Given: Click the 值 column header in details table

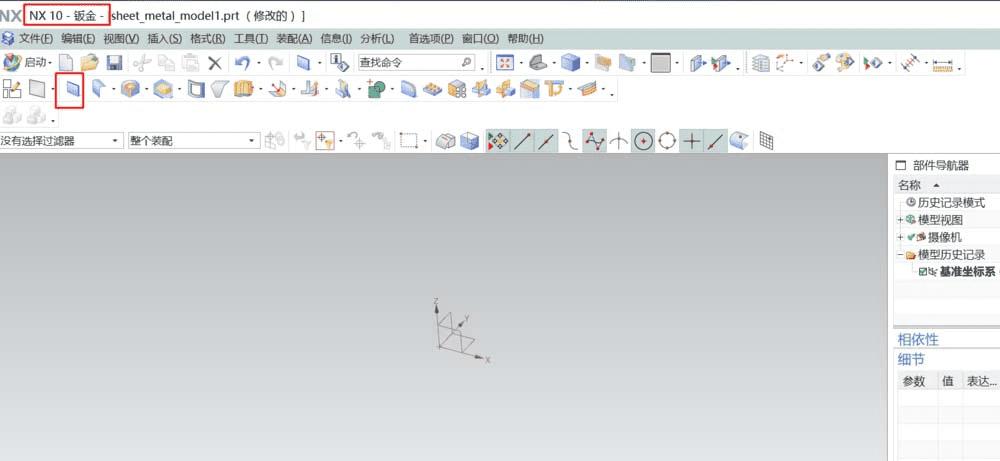Looking at the screenshot, I should pyautogui.click(x=950, y=381).
